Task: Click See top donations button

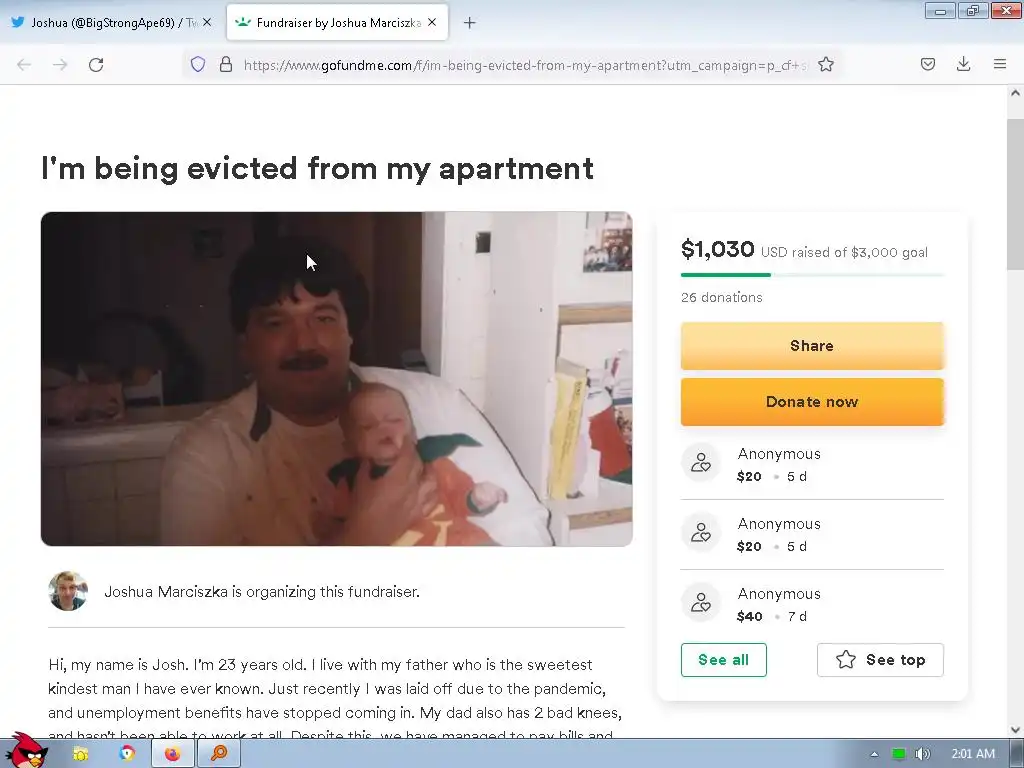Action: pyautogui.click(x=880, y=660)
